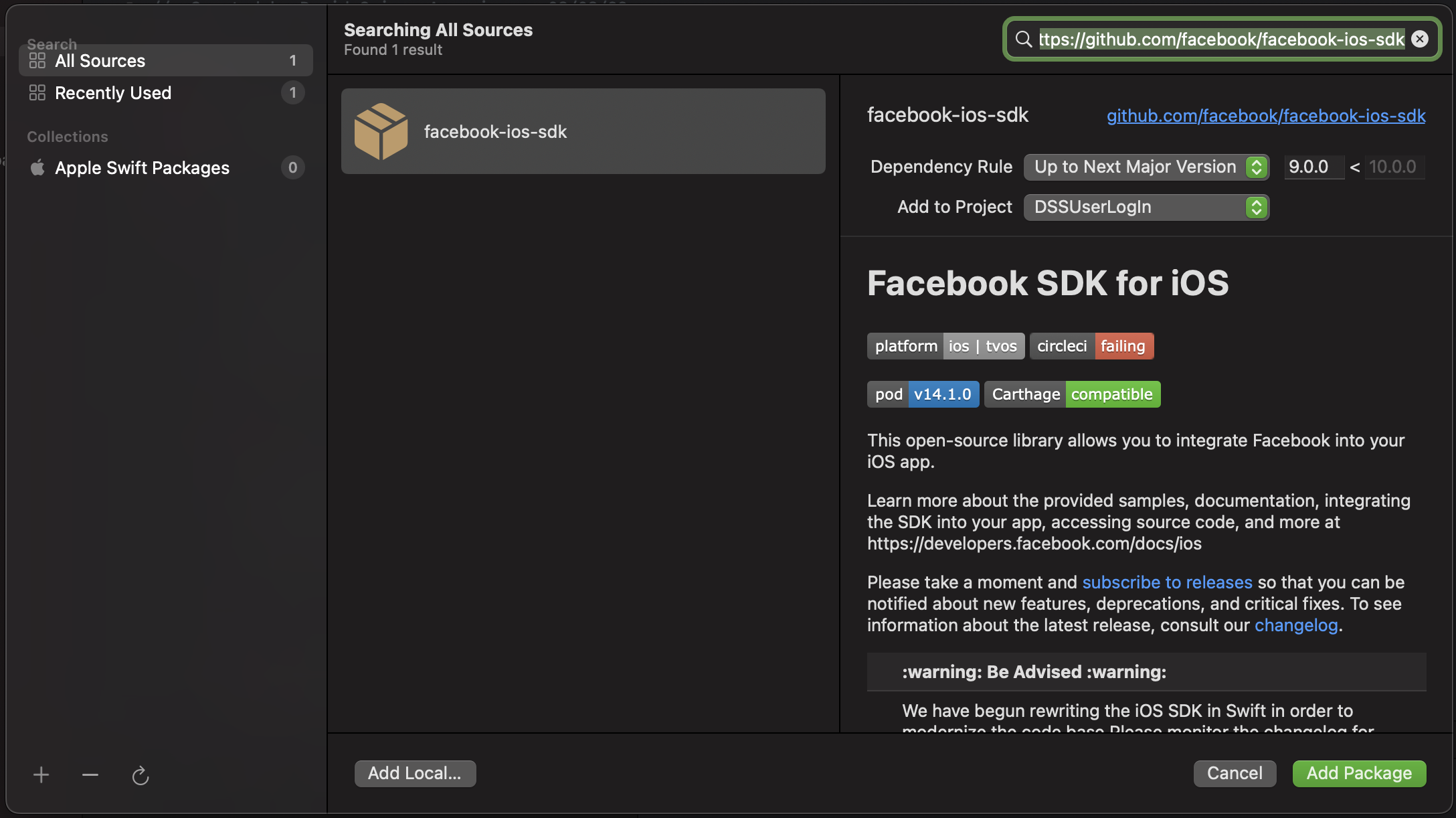Image resolution: width=1456 pixels, height=818 pixels.
Task: Open the github.com/facebook/facebook-ios-sdk link
Action: click(x=1266, y=116)
